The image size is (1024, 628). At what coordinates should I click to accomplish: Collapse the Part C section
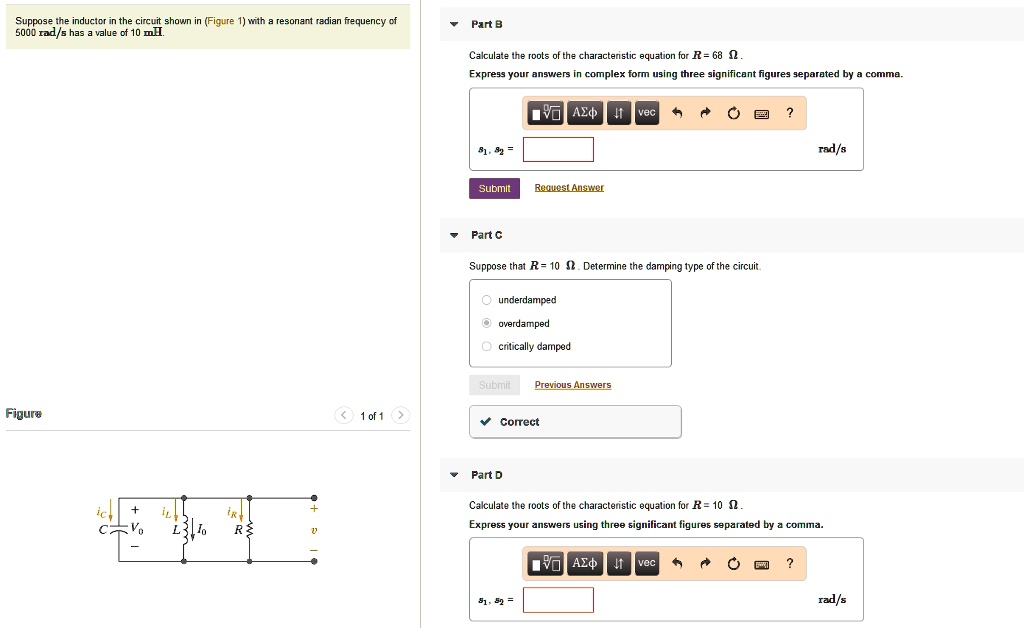453,235
